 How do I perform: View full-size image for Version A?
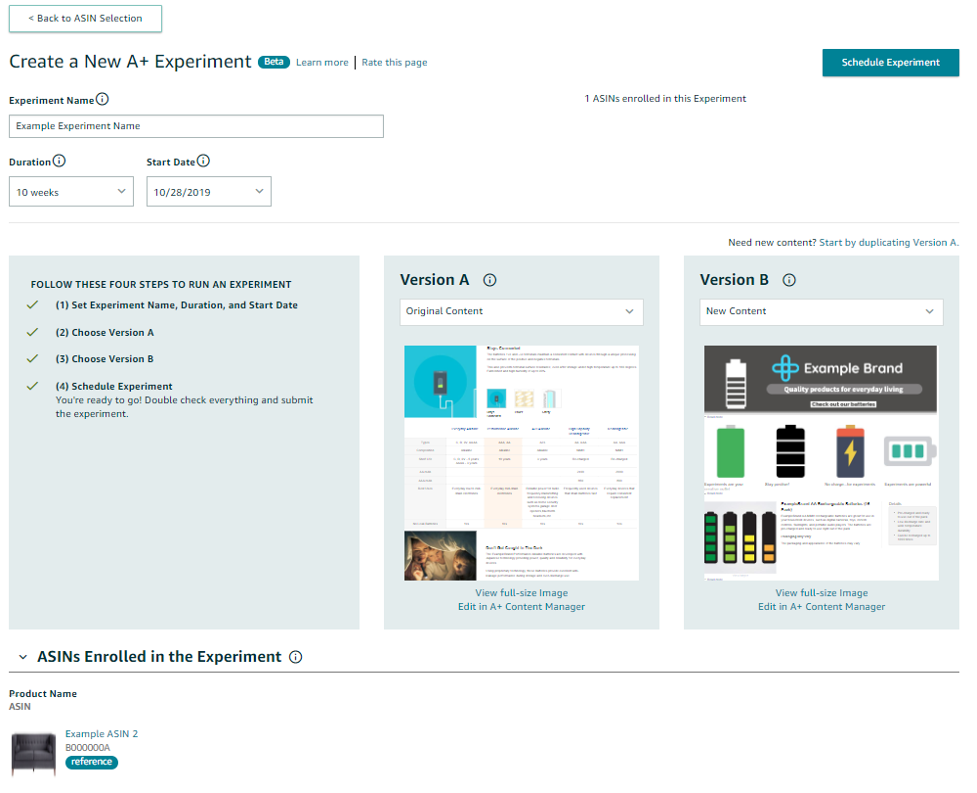point(522,593)
